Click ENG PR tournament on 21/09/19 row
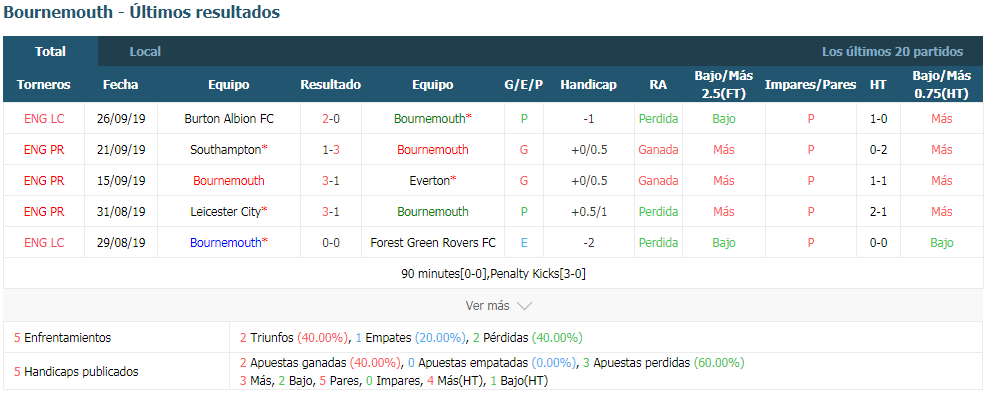Viewport: 984px width, 394px height. point(44,149)
